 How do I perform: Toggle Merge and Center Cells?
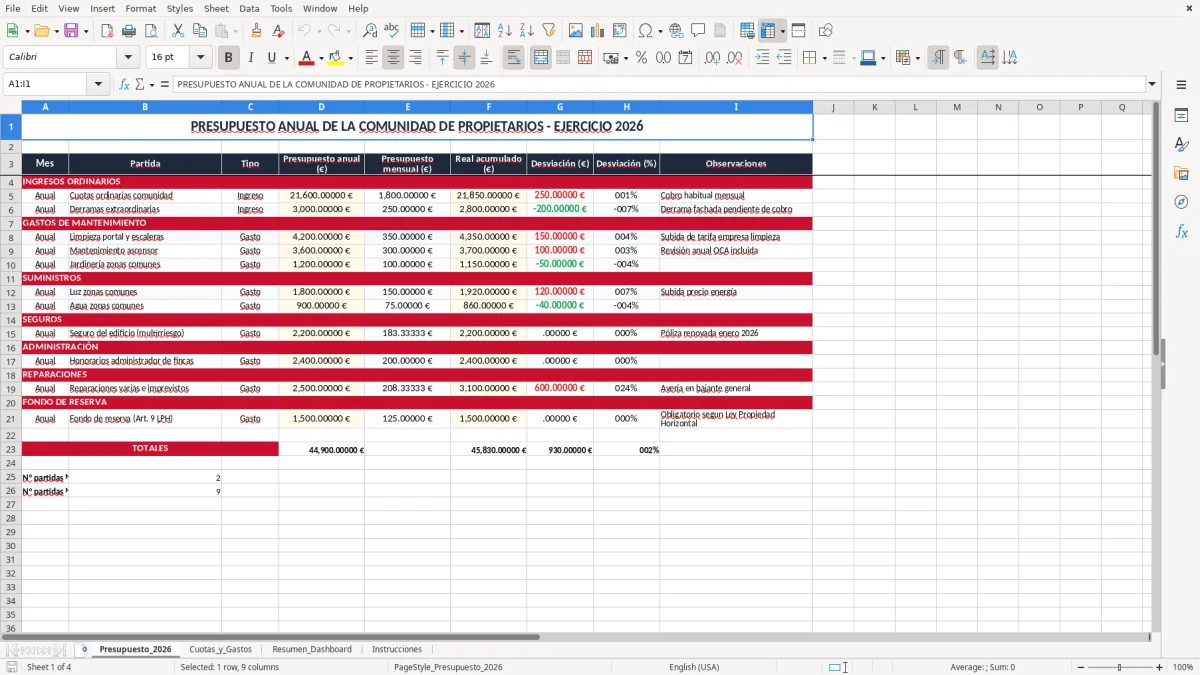coord(541,58)
